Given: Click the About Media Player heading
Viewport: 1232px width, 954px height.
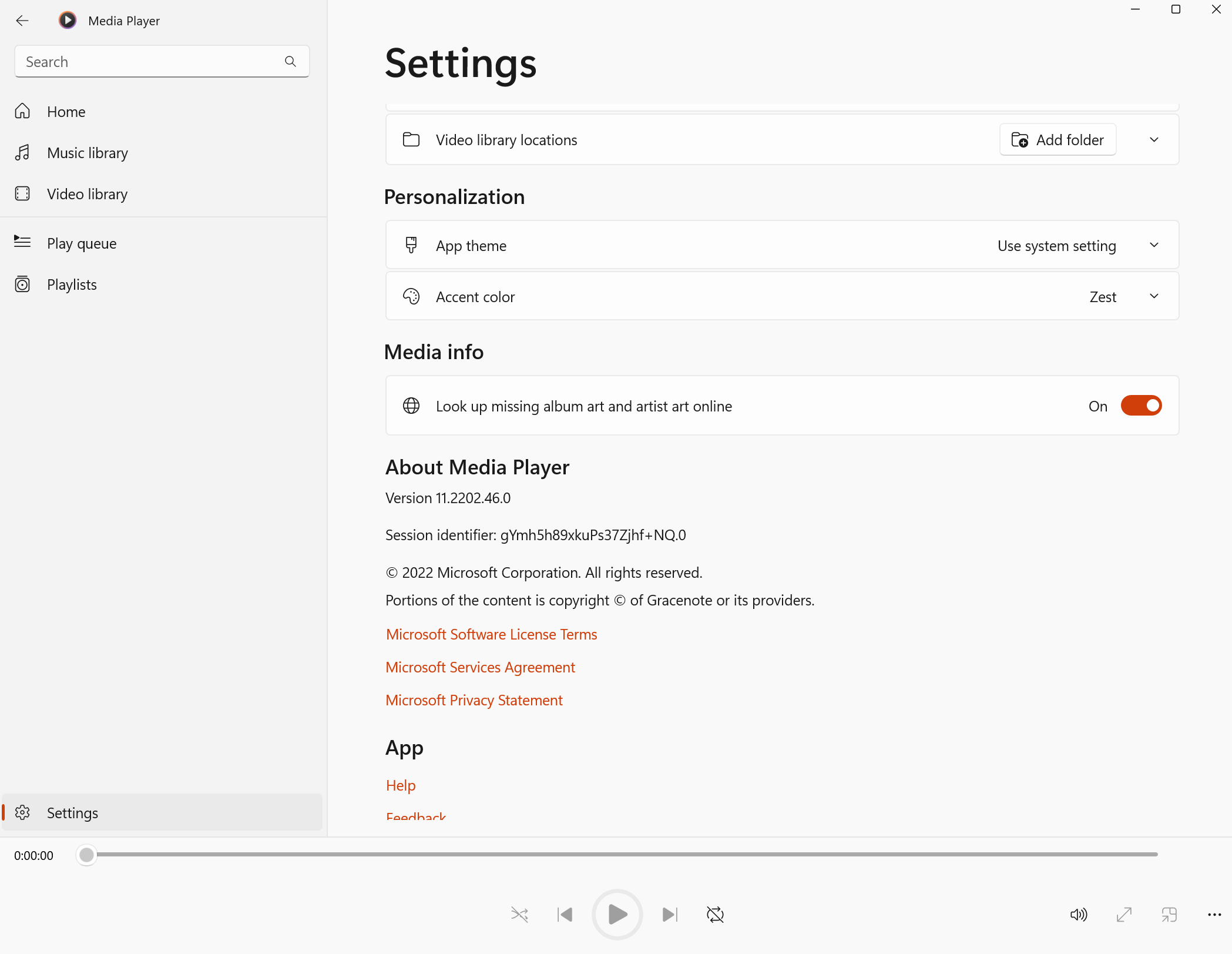Looking at the screenshot, I should 477,467.
